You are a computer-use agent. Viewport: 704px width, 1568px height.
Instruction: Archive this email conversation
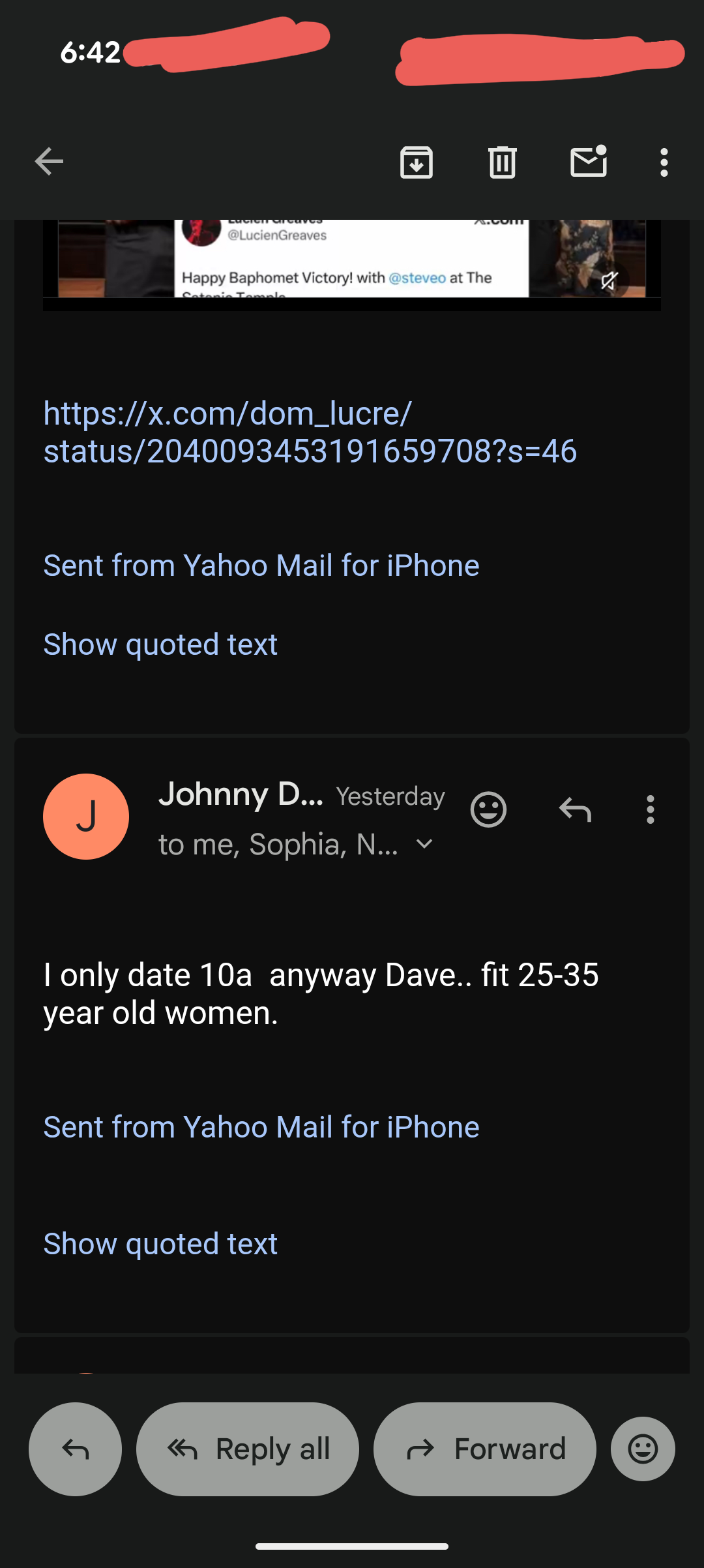point(417,162)
